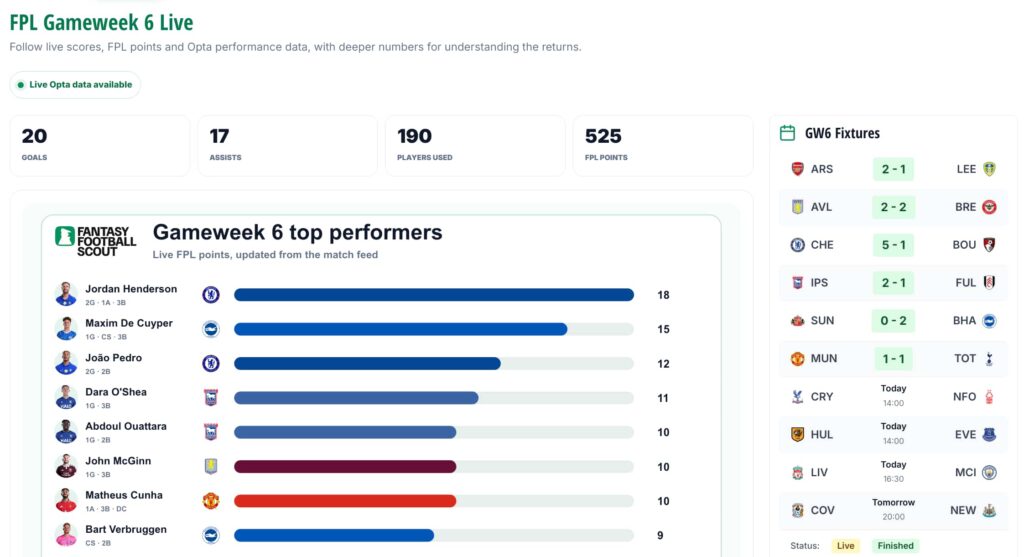Image resolution: width=1024 pixels, height=557 pixels.
Task: Click the Aston Villa crest in fixtures
Action: (x=797, y=207)
